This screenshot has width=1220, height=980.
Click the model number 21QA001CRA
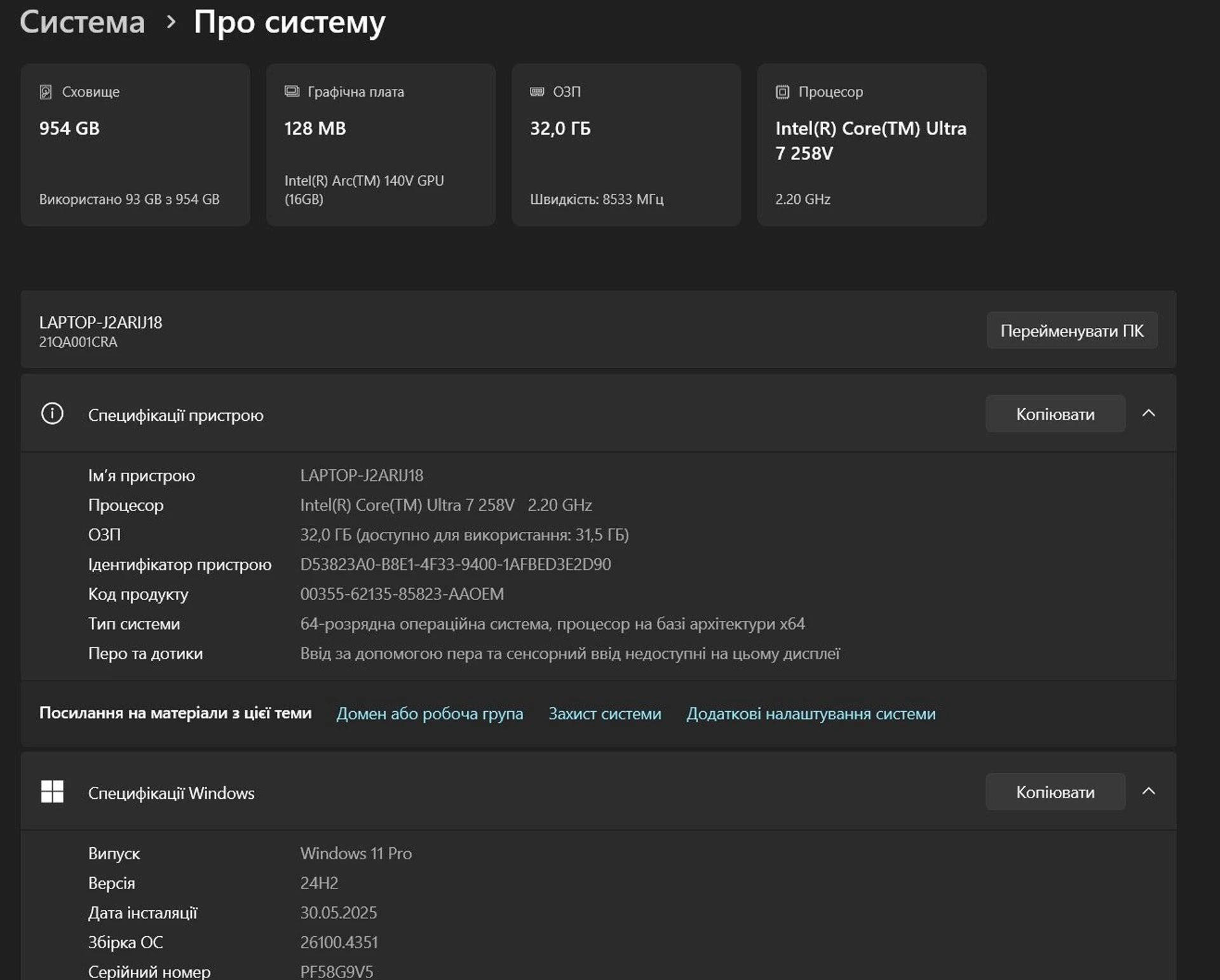tap(78, 342)
